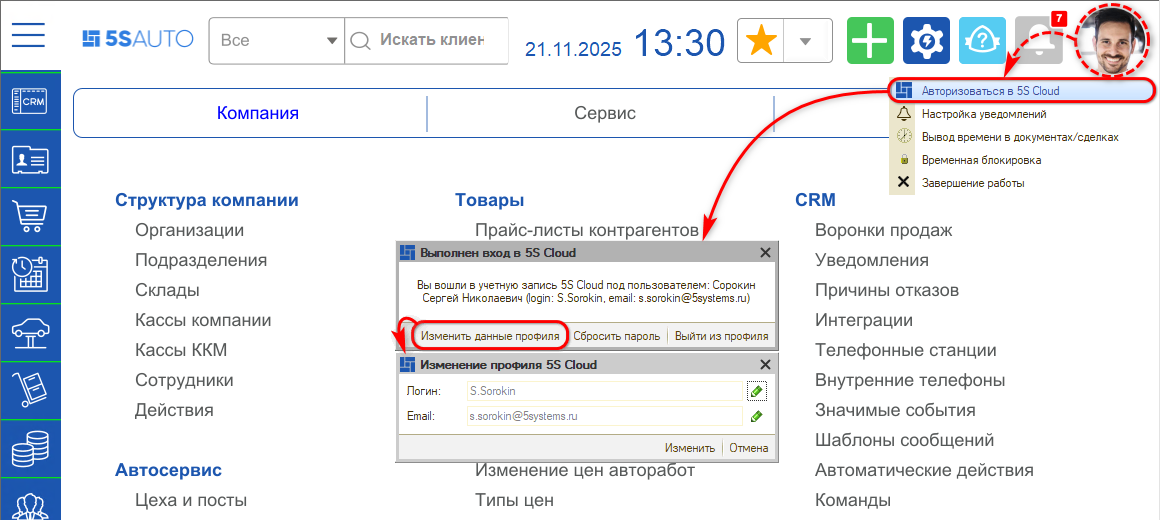This screenshot has width=1160, height=520.
Task: Close the 'Изменение профиля 5S Cloud' dialog
Action: coord(766,364)
